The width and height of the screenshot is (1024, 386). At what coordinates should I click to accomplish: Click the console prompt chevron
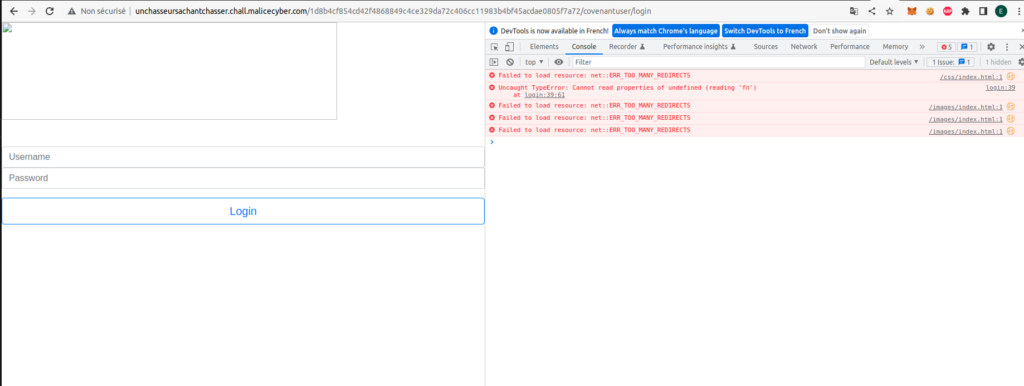492,142
